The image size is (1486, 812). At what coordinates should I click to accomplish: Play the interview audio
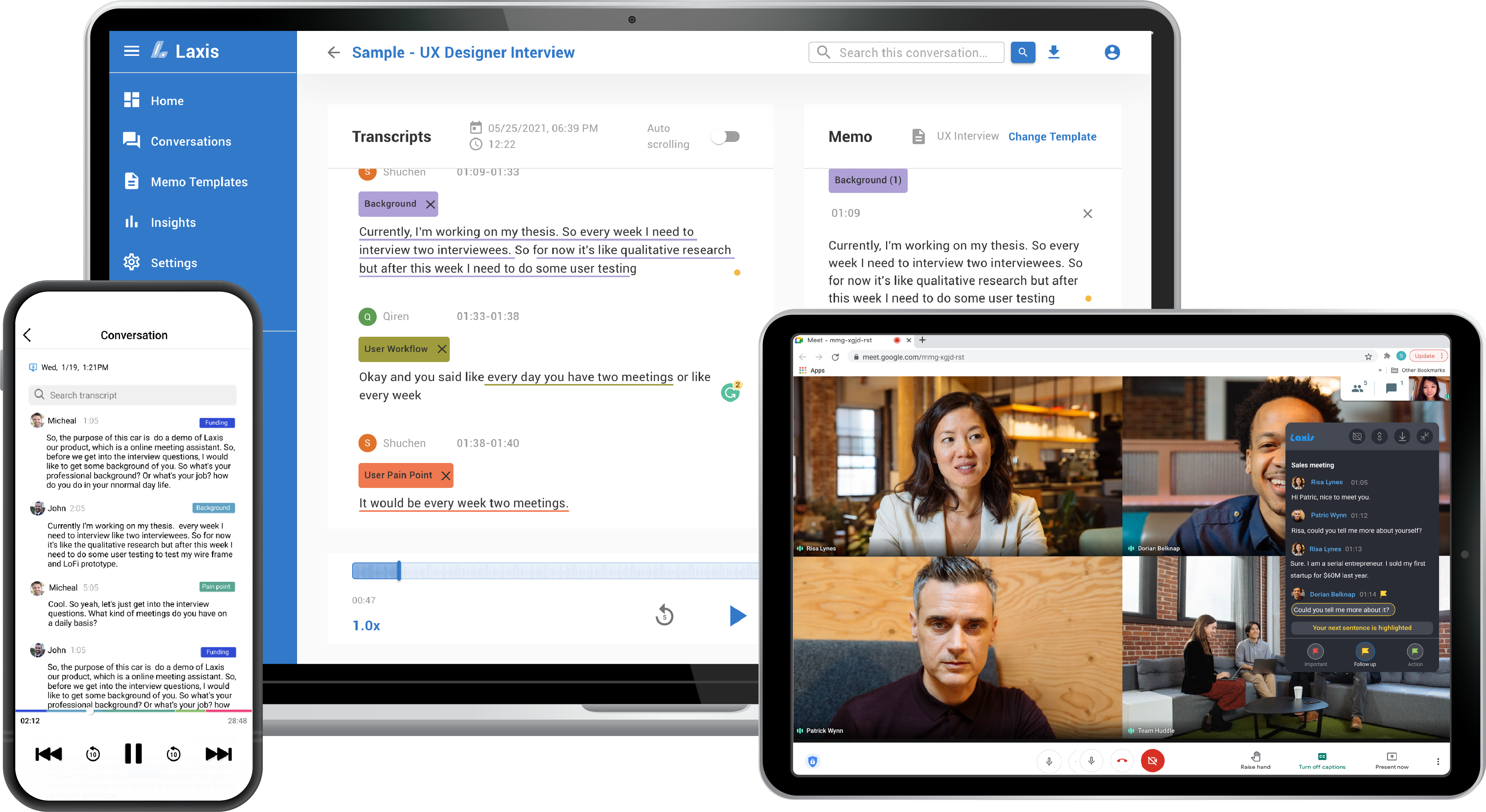point(738,615)
